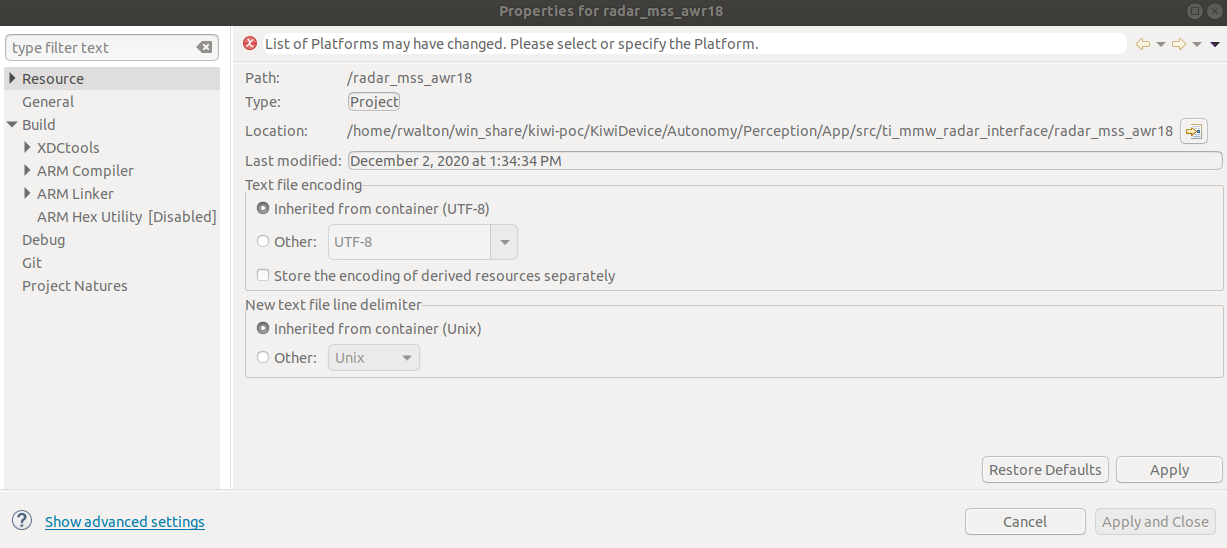Expand the ARM Compiler tree node
The height and width of the screenshot is (548, 1227).
point(27,171)
